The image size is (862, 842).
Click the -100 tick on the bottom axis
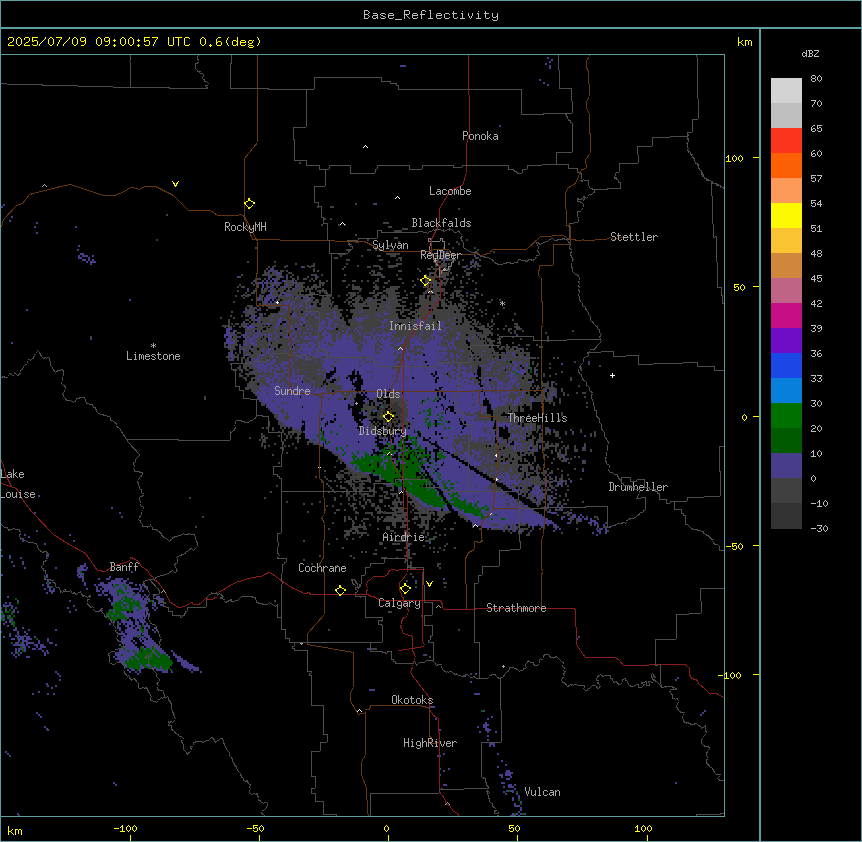[125, 828]
